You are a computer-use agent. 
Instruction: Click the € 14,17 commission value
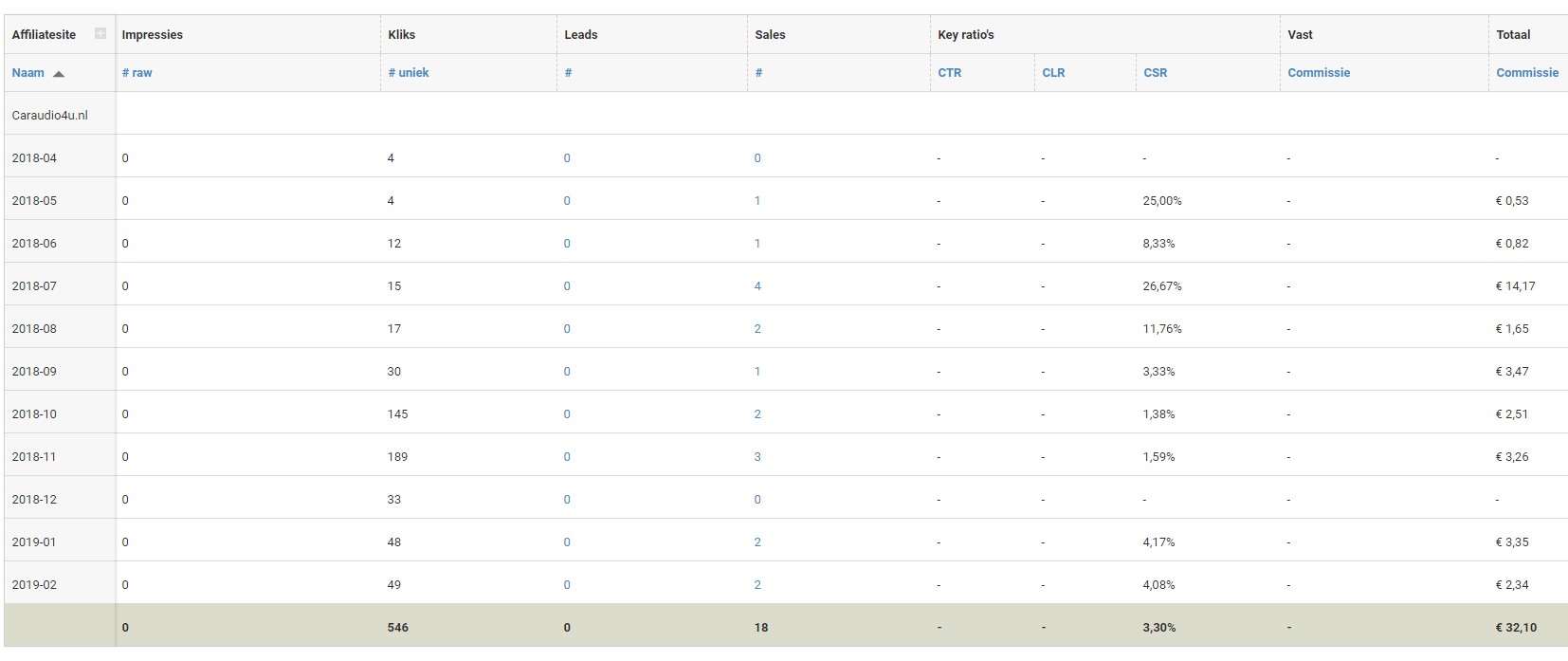click(x=1515, y=286)
